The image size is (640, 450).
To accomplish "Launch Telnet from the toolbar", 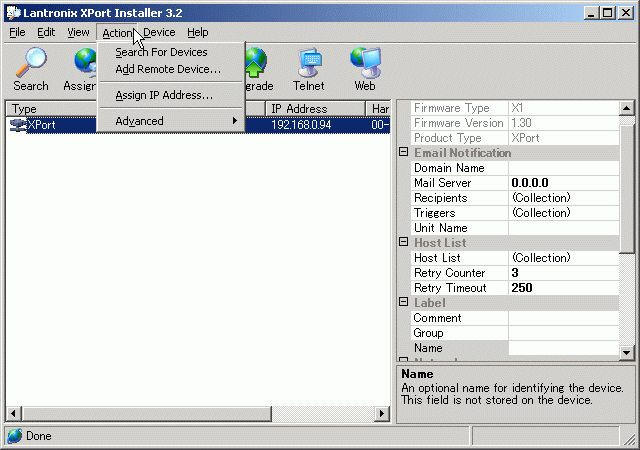I will [309, 62].
